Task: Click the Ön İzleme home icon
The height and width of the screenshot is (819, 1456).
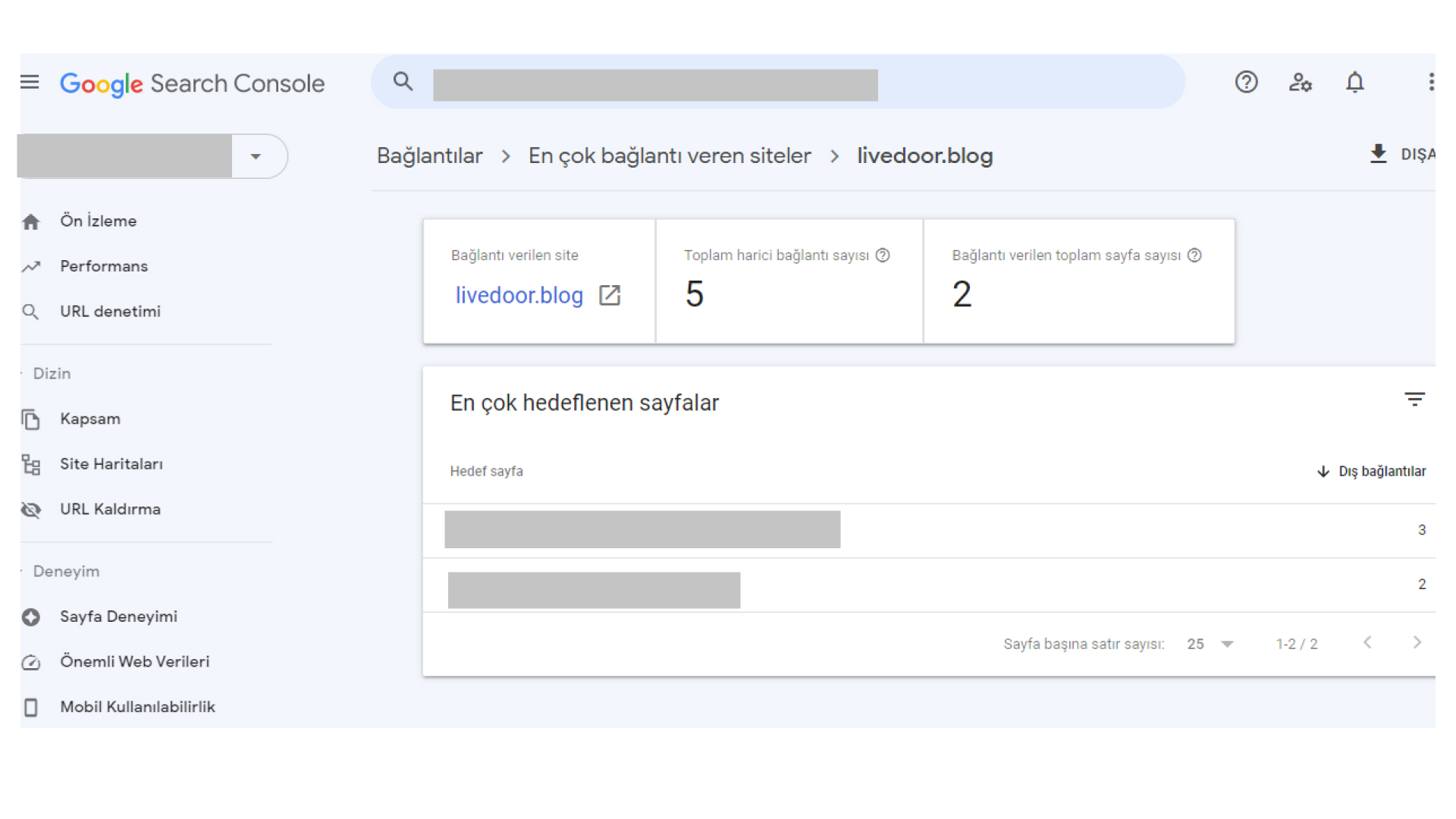Action: click(x=30, y=221)
